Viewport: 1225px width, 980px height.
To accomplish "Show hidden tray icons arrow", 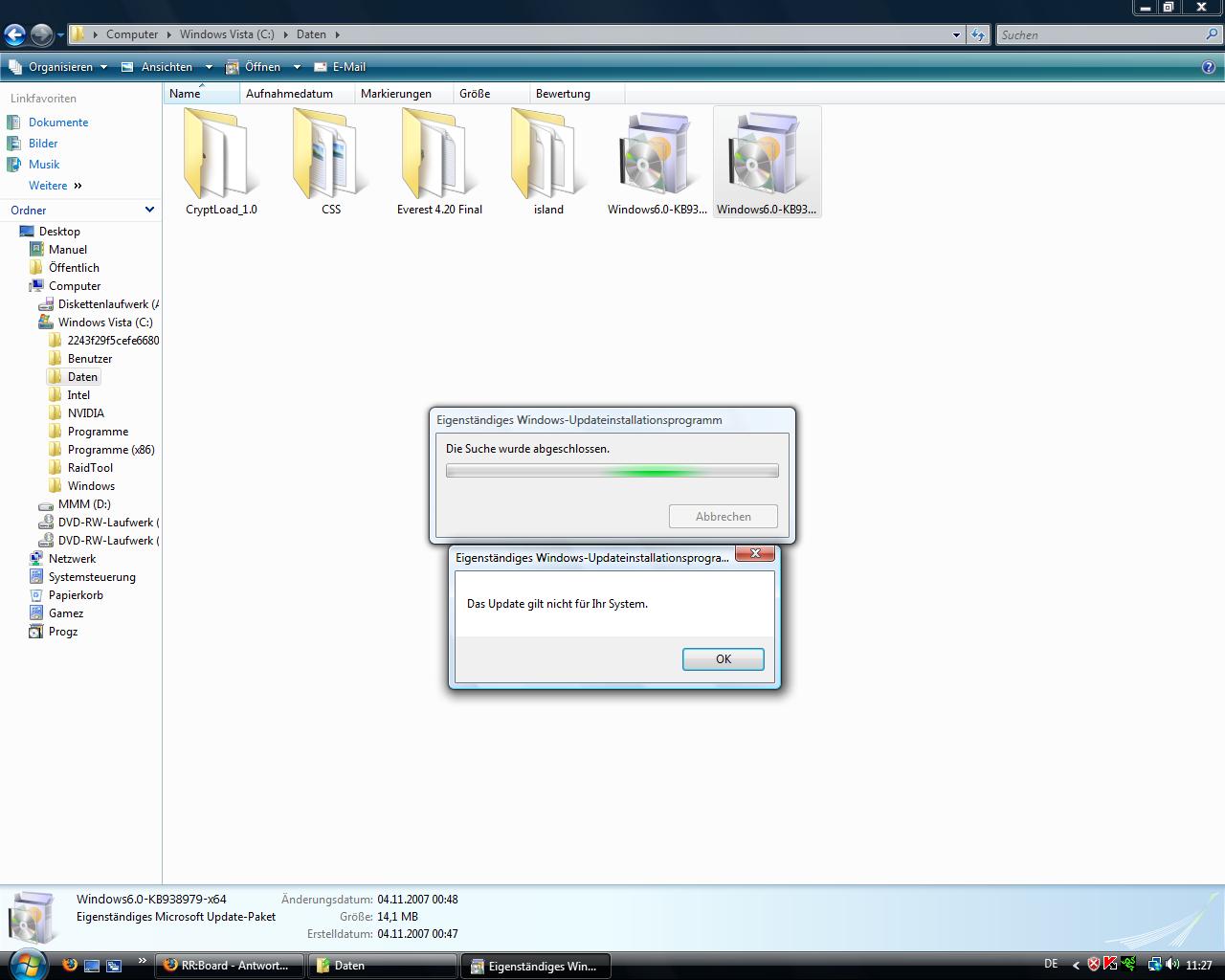I will tap(1076, 966).
